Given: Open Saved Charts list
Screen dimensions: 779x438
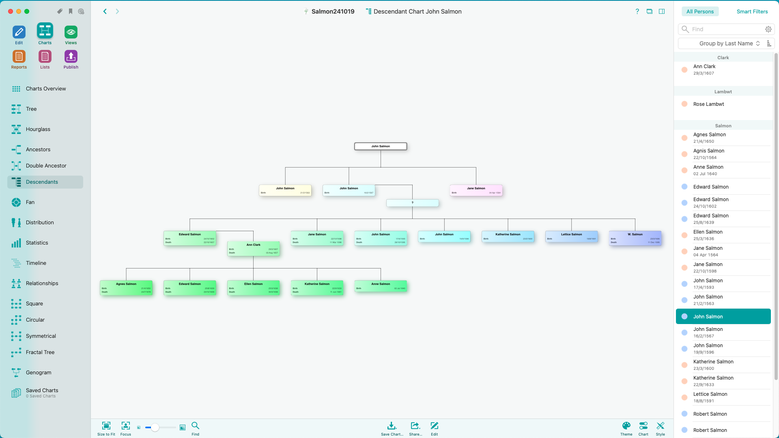Looking at the screenshot, I should [45, 393].
